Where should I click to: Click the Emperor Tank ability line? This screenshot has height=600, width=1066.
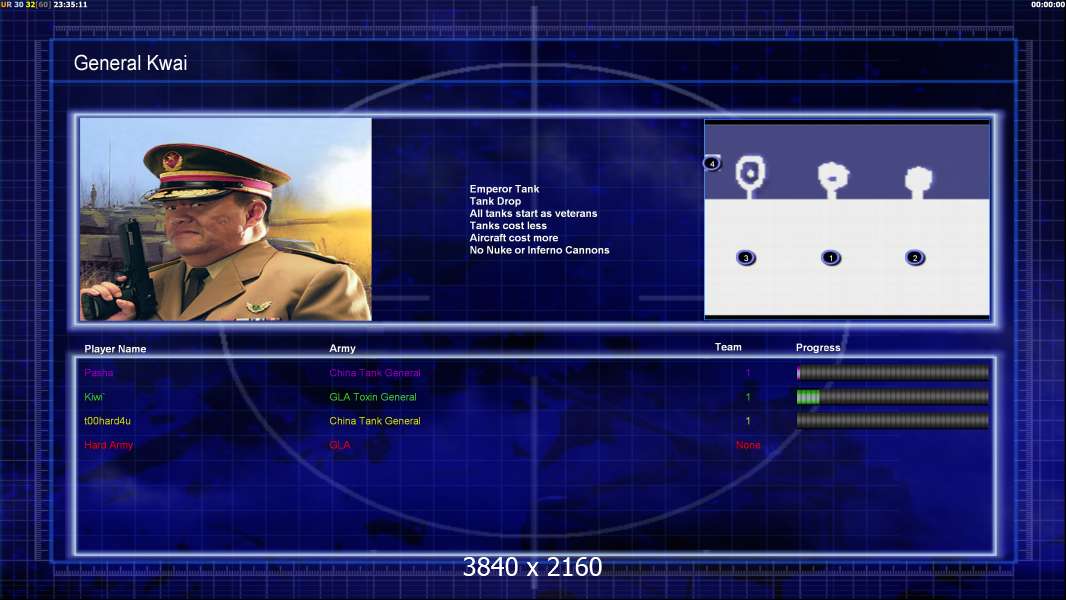(x=504, y=189)
